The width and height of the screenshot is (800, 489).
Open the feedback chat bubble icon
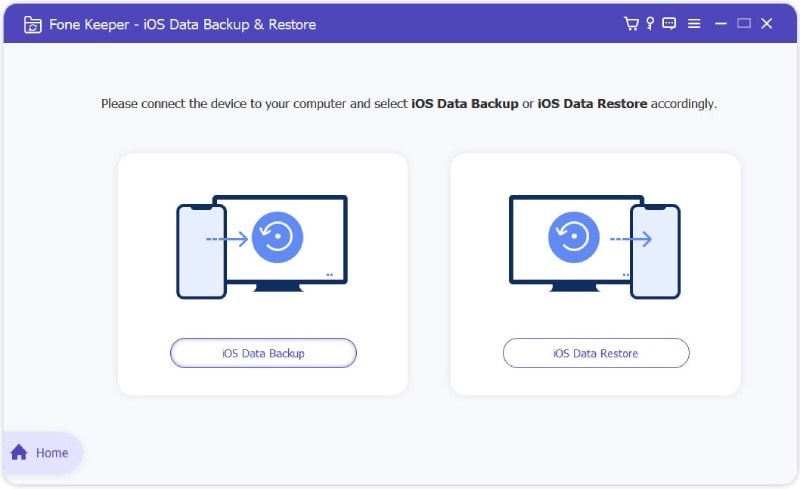pos(669,23)
